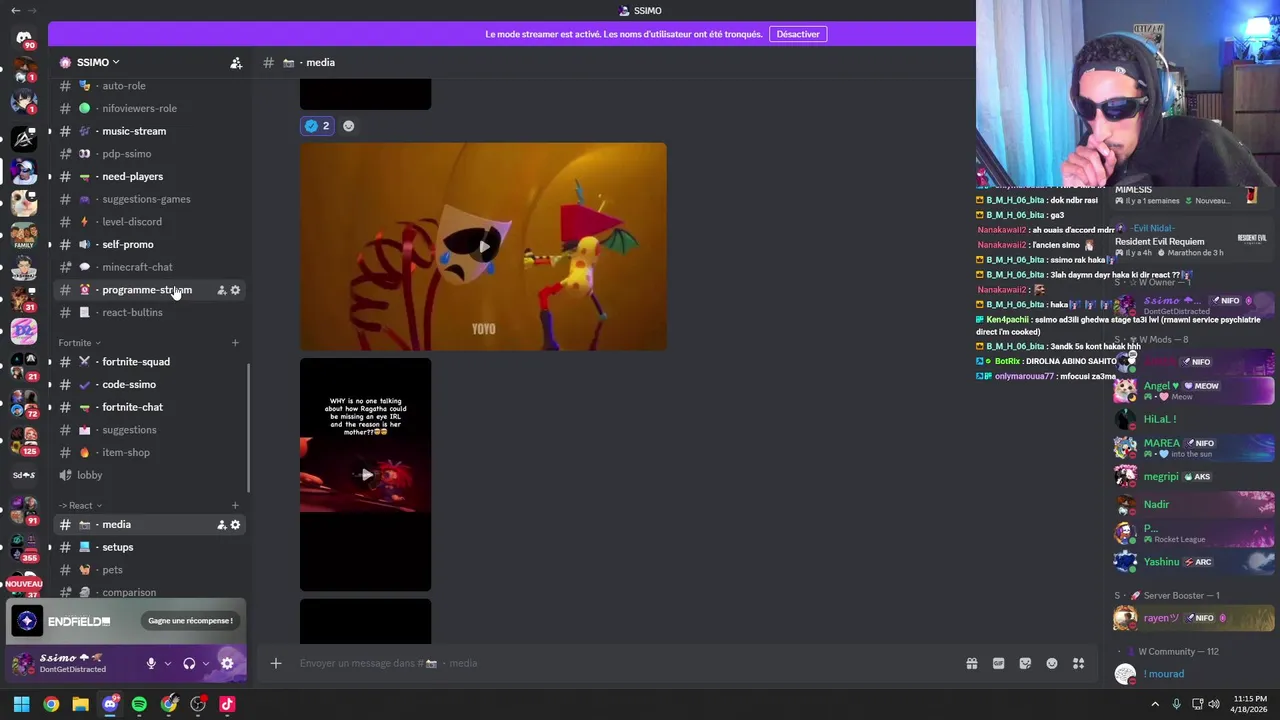Open TikTok app from the taskbar
This screenshot has height=720, width=1280.
pos(227,704)
